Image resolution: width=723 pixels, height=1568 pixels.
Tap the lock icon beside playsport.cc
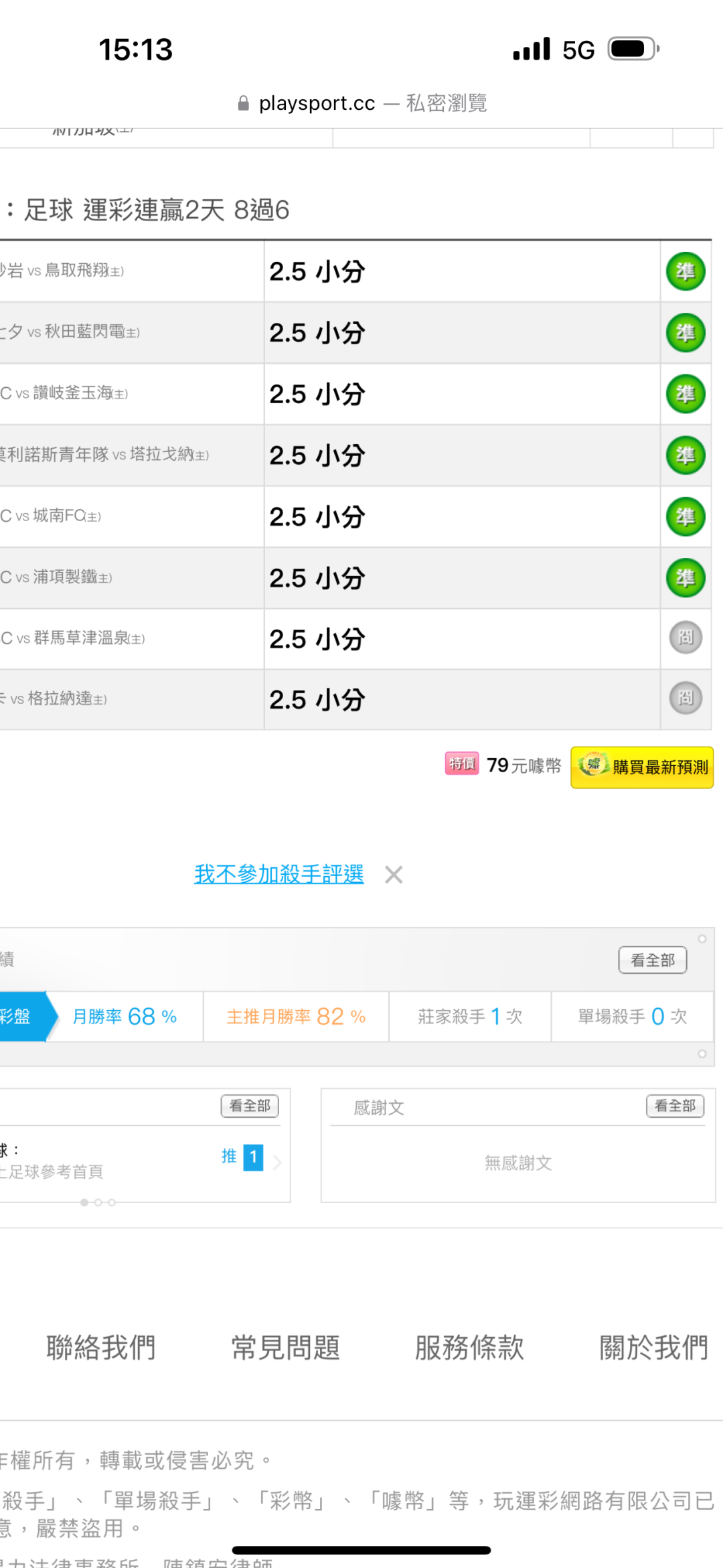click(244, 103)
